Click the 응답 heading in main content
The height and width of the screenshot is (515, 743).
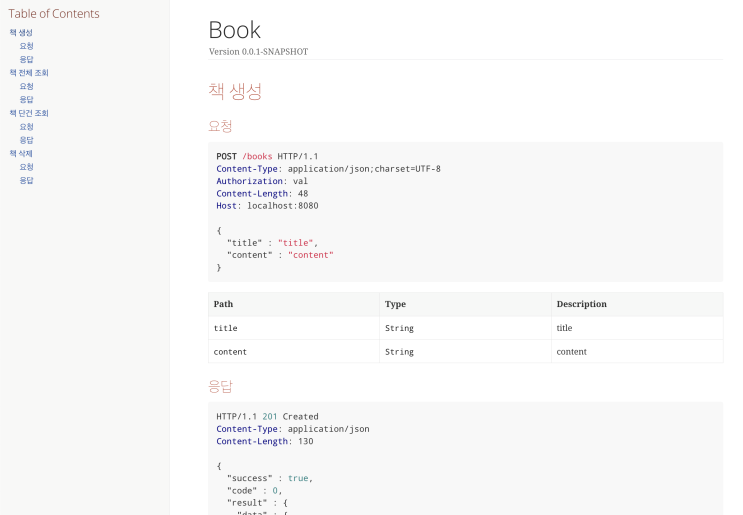pyautogui.click(x=220, y=386)
